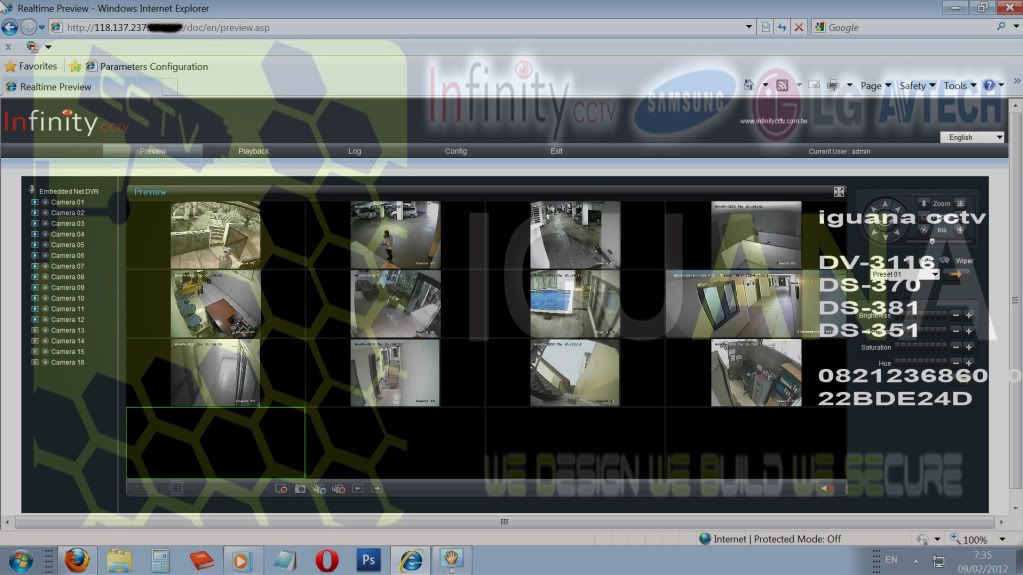Expand Camera 06 tree node

(35, 255)
